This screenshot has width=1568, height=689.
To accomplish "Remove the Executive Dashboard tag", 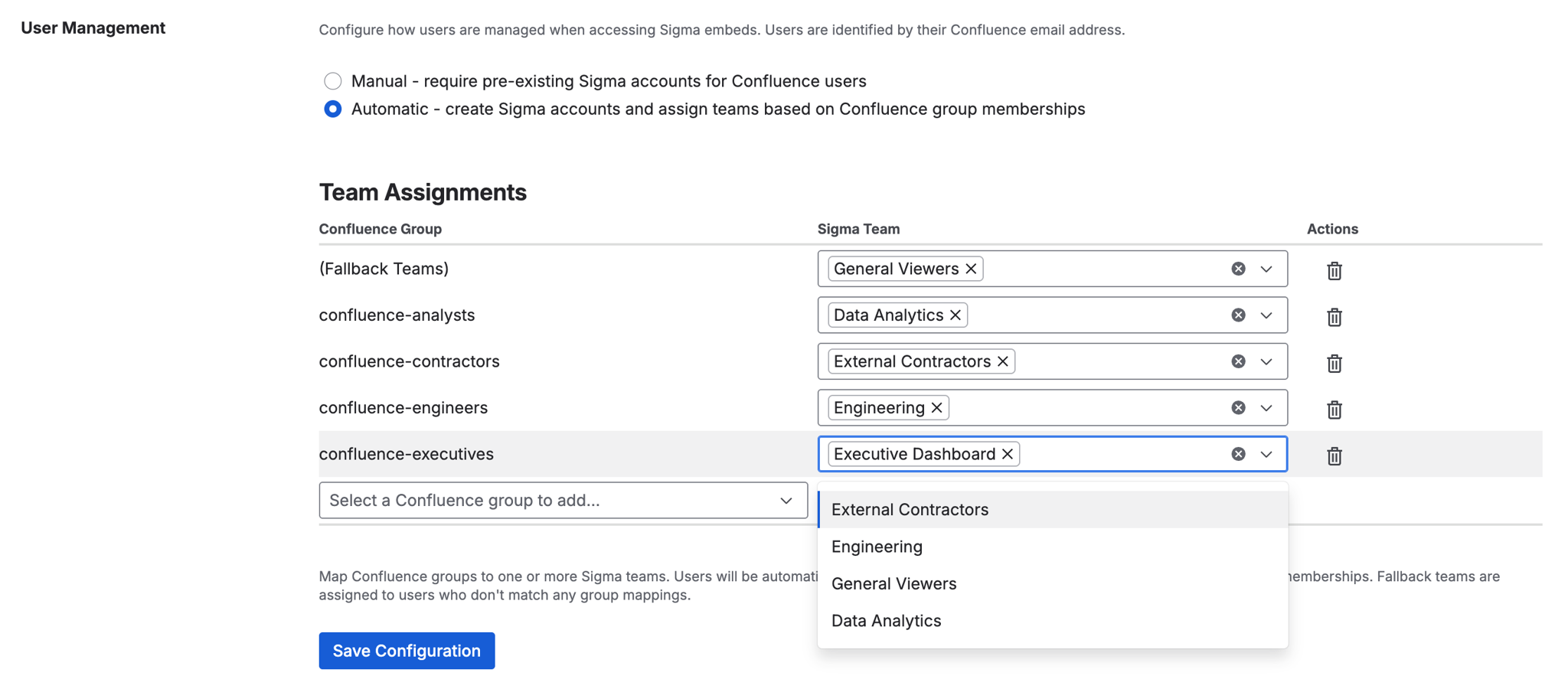I will click(x=1008, y=454).
